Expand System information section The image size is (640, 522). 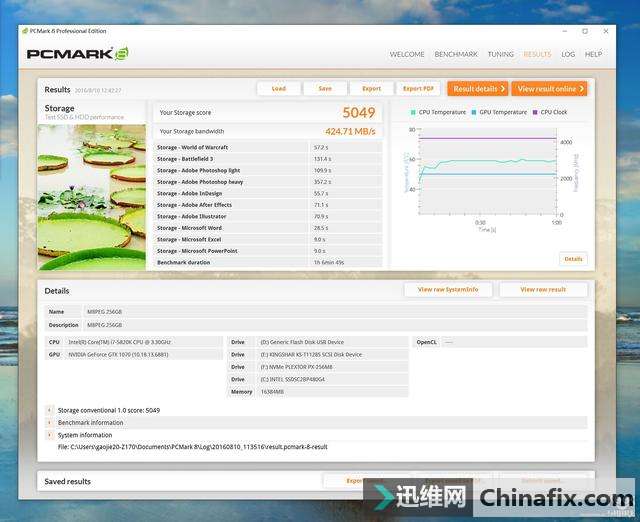click(x=50, y=435)
